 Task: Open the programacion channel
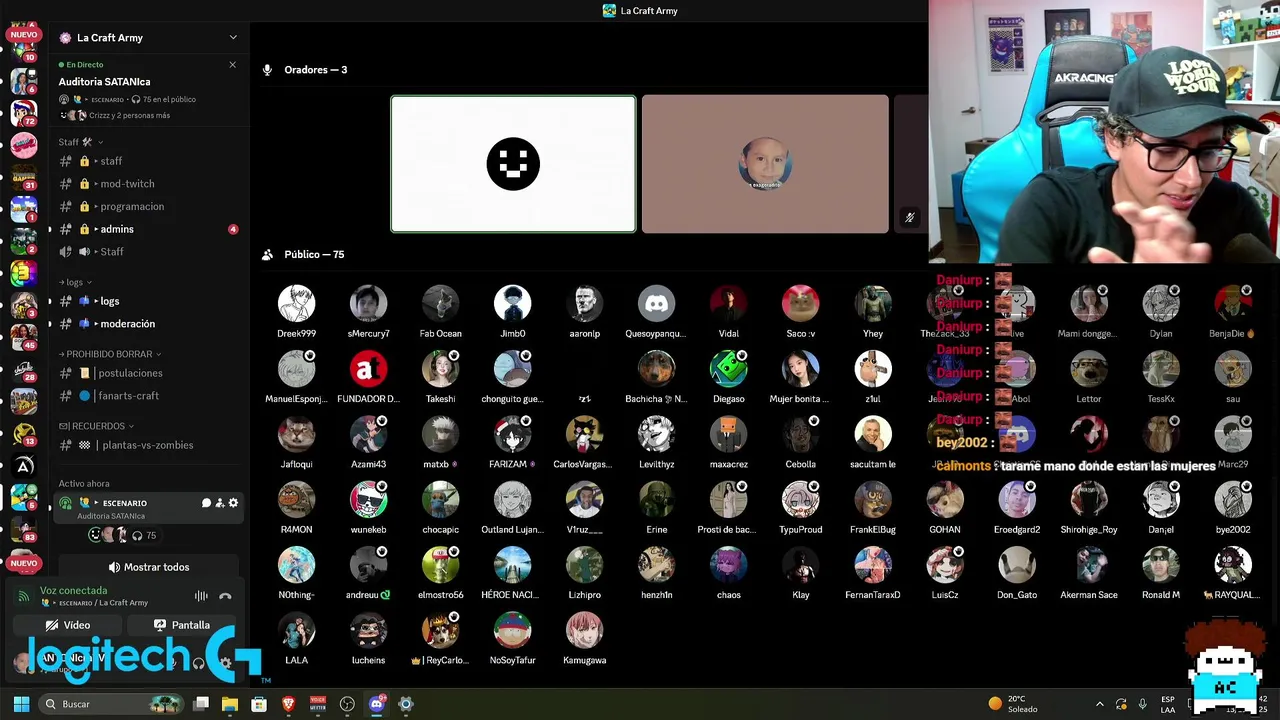tap(148, 207)
